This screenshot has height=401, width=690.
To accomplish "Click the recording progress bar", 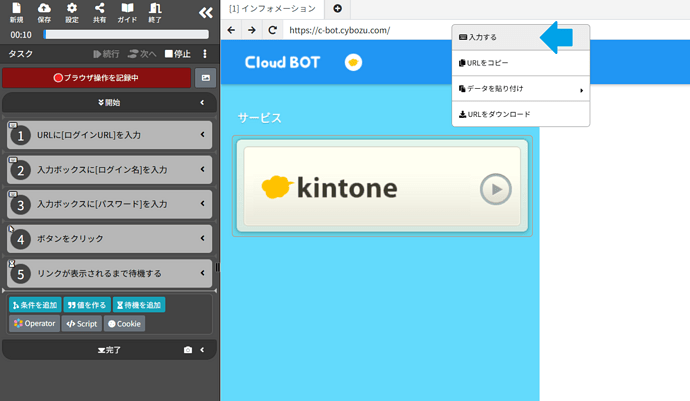I will pyautogui.click(x=126, y=34).
